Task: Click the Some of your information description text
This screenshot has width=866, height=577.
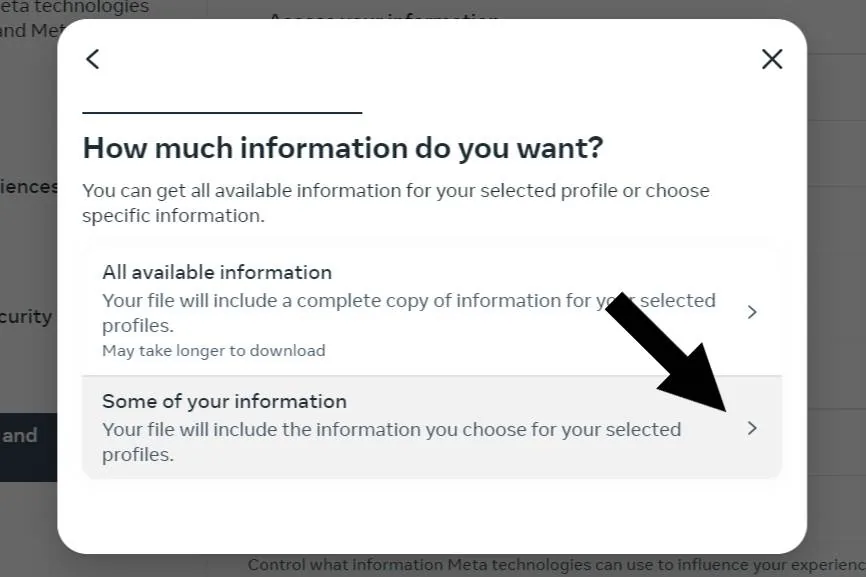Action: pos(391,441)
